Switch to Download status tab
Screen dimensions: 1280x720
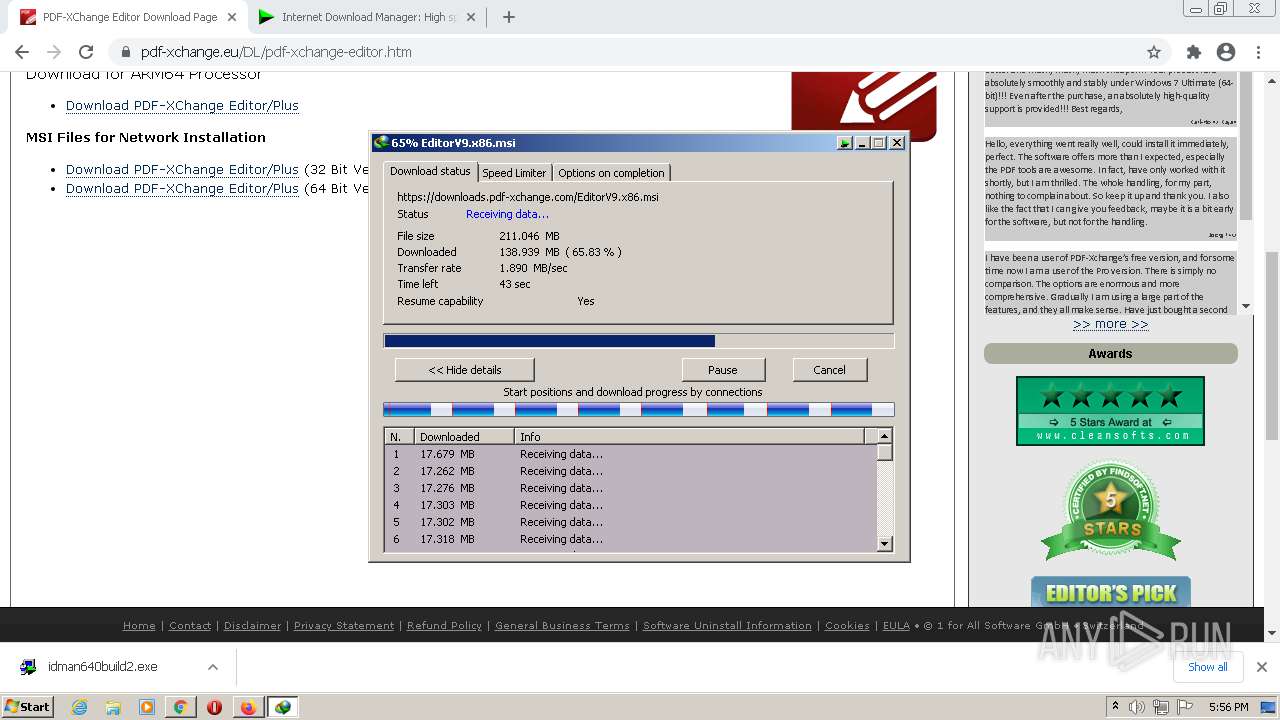point(430,172)
